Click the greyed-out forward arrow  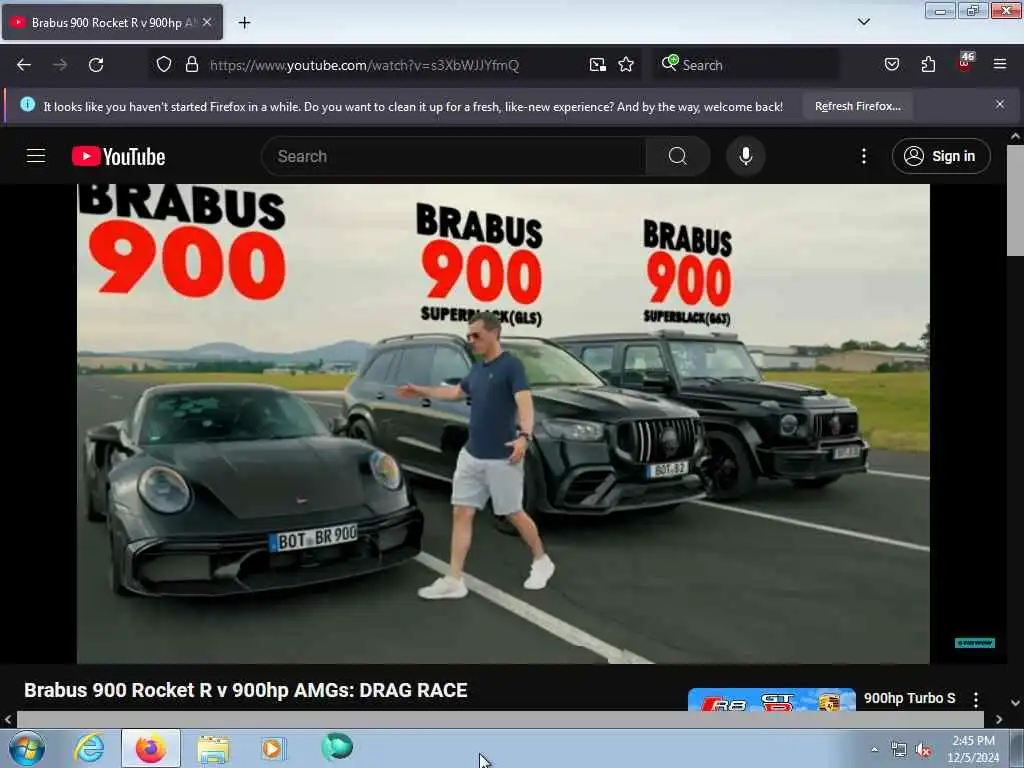pyautogui.click(x=60, y=65)
